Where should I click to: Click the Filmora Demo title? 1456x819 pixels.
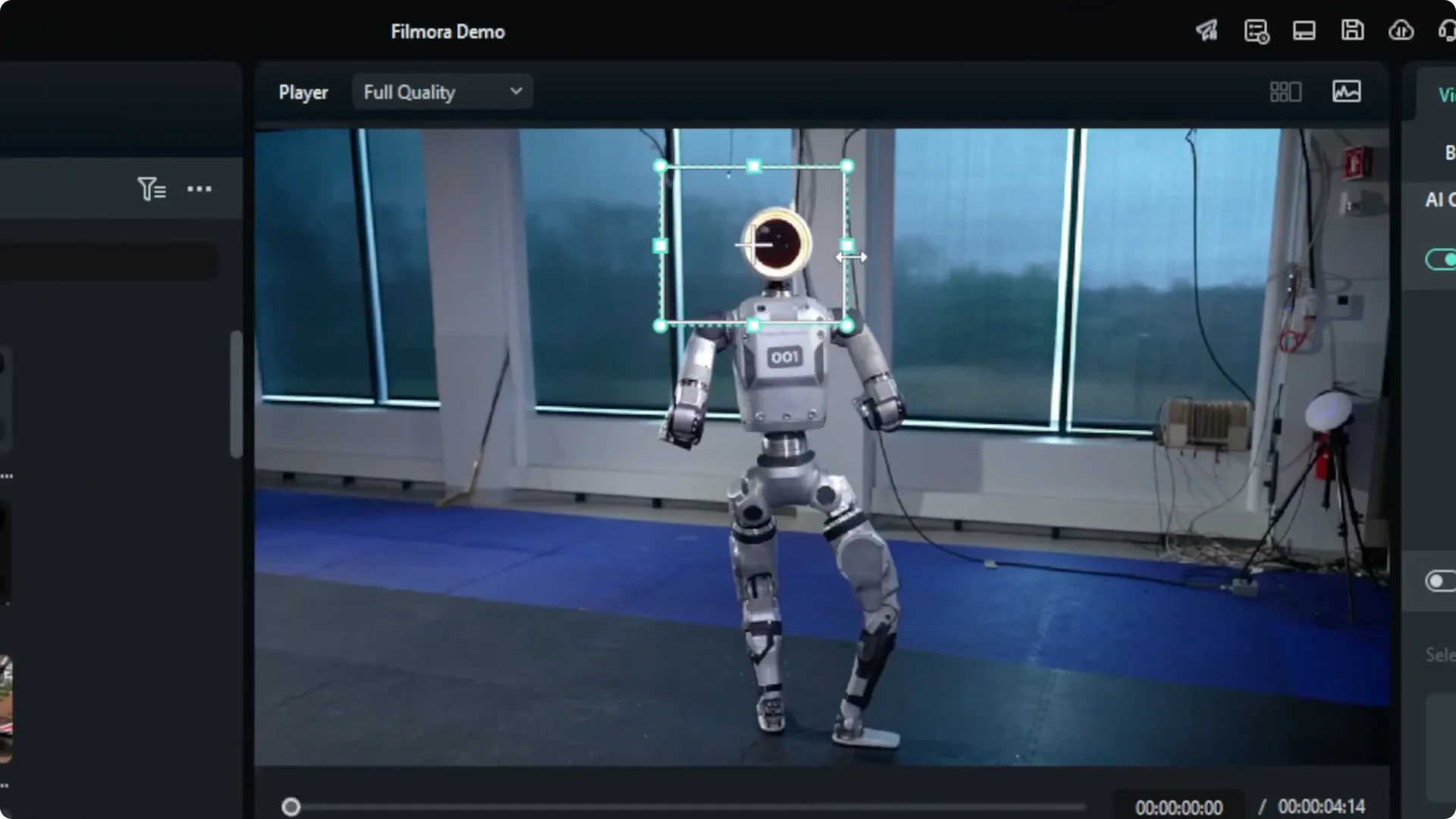click(447, 31)
